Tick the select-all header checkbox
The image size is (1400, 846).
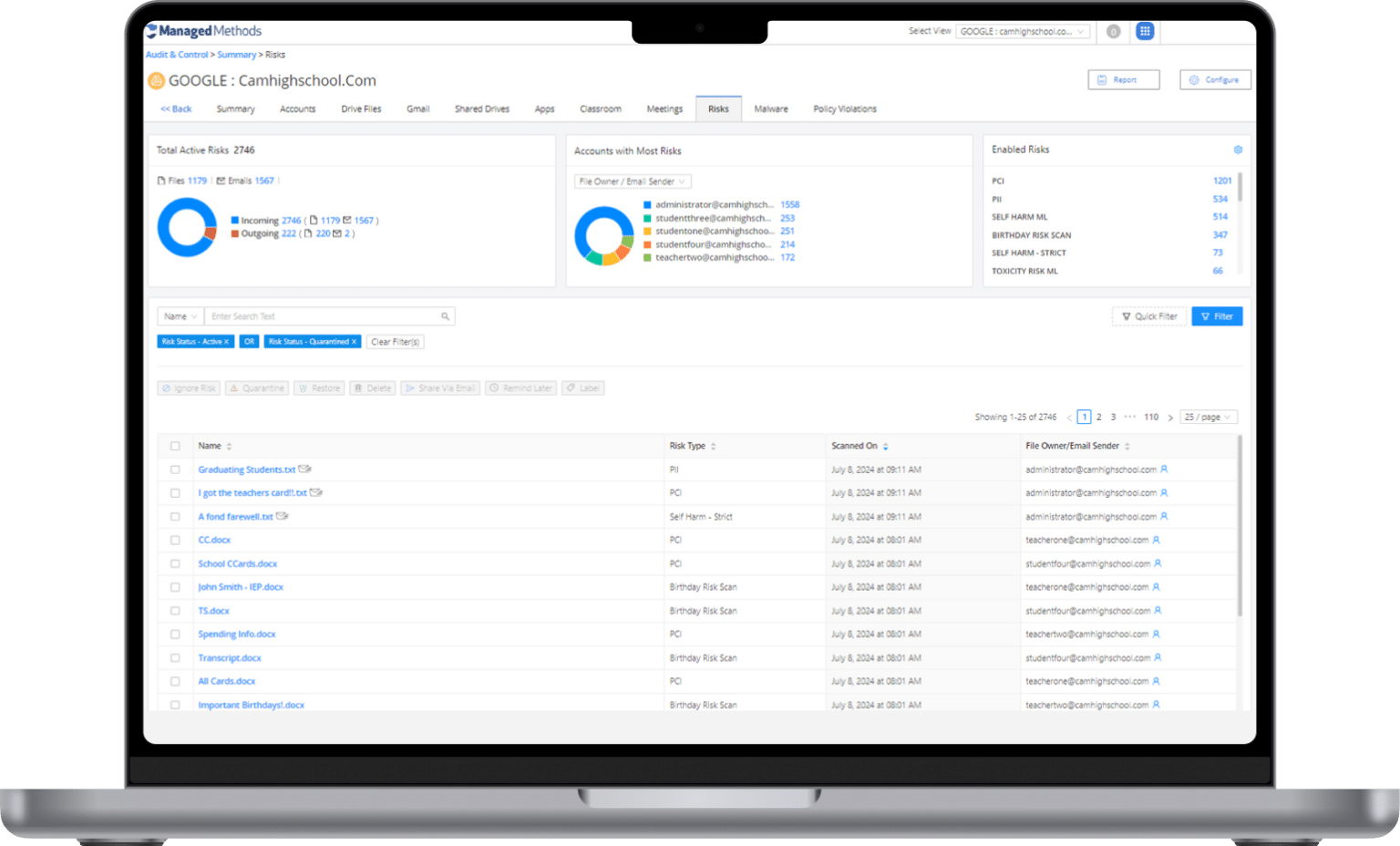coord(175,446)
